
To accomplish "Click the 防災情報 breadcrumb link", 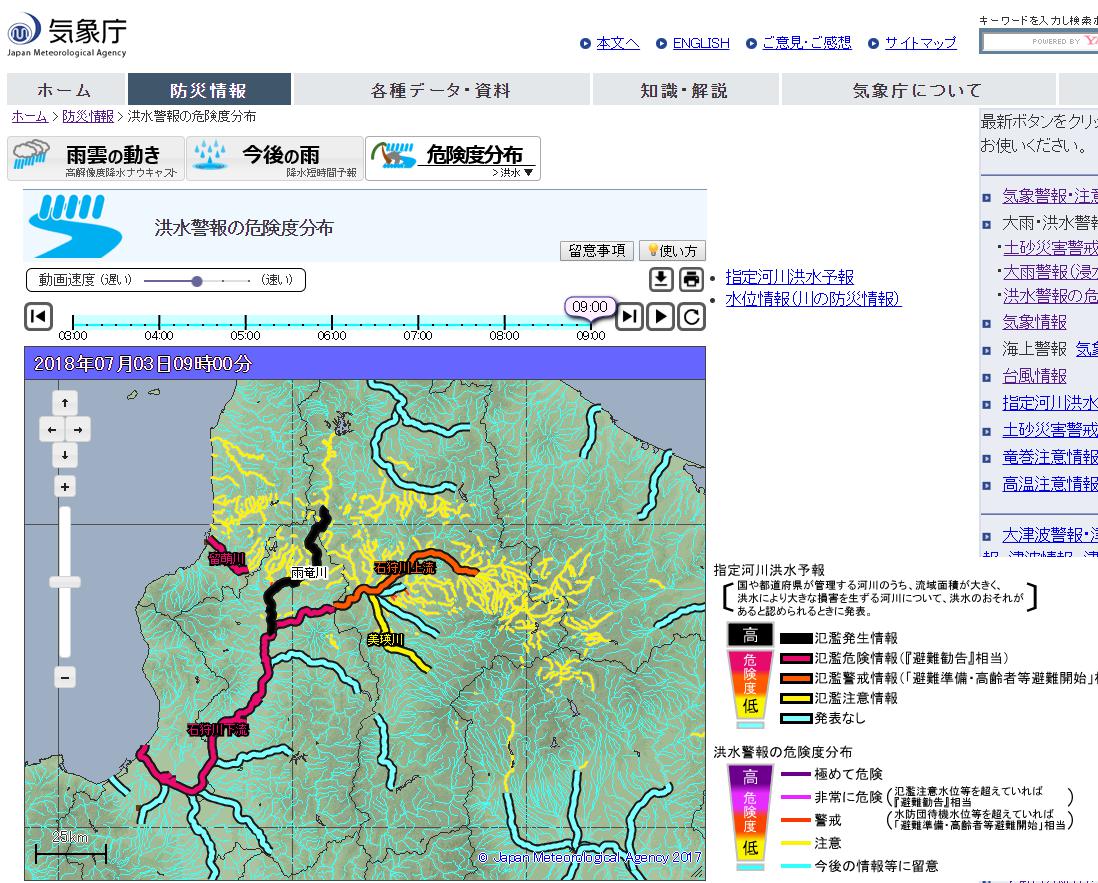I will [x=88, y=116].
